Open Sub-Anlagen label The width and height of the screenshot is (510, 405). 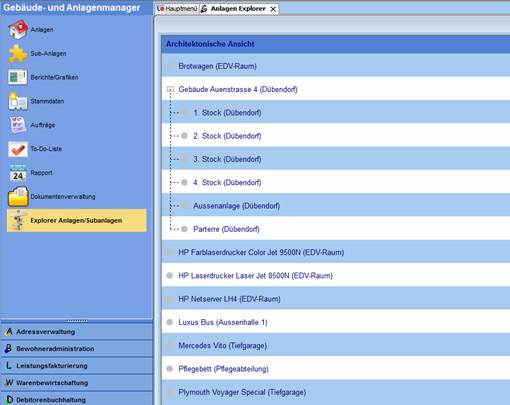[48, 54]
